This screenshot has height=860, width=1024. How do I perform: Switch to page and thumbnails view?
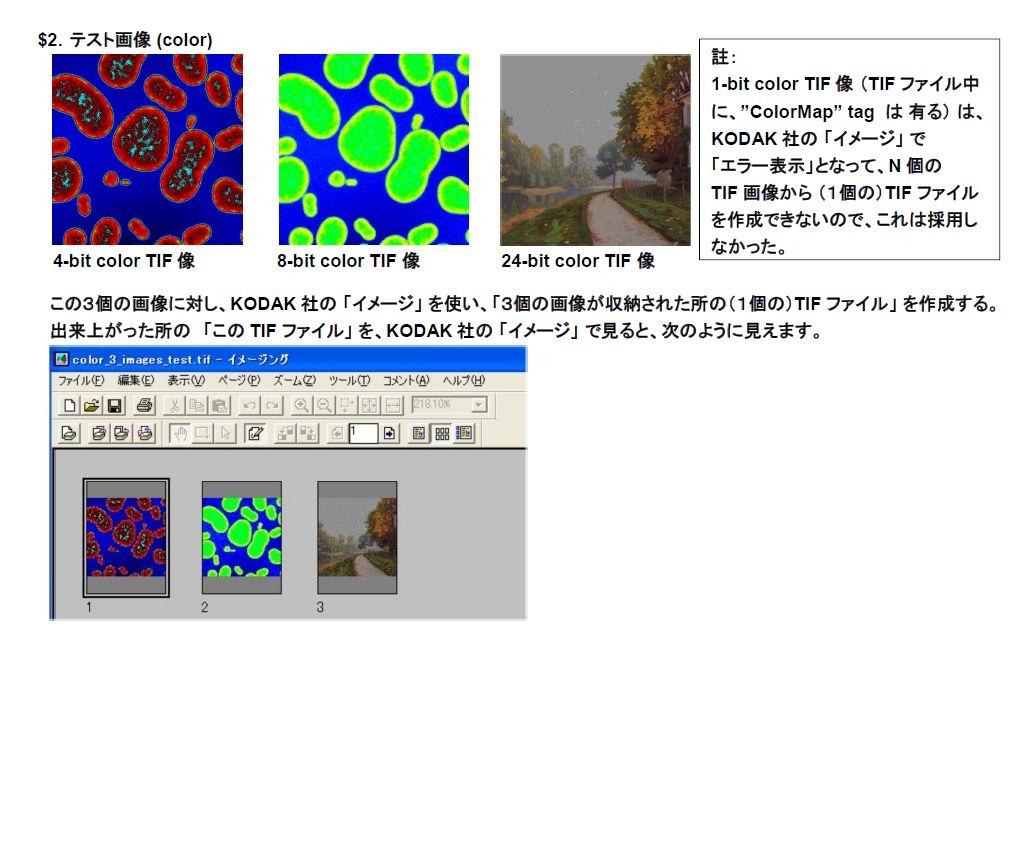(x=464, y=433)
